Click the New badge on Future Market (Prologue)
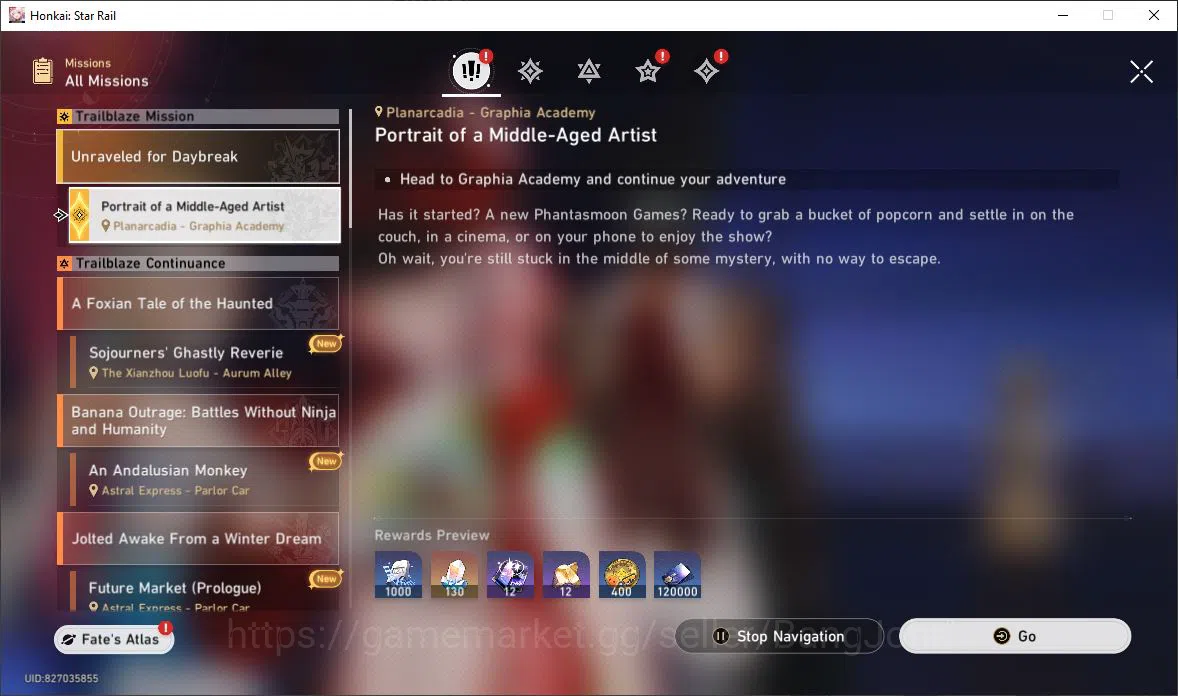This screenshot has width=1178, height=696. pos(326,578)
